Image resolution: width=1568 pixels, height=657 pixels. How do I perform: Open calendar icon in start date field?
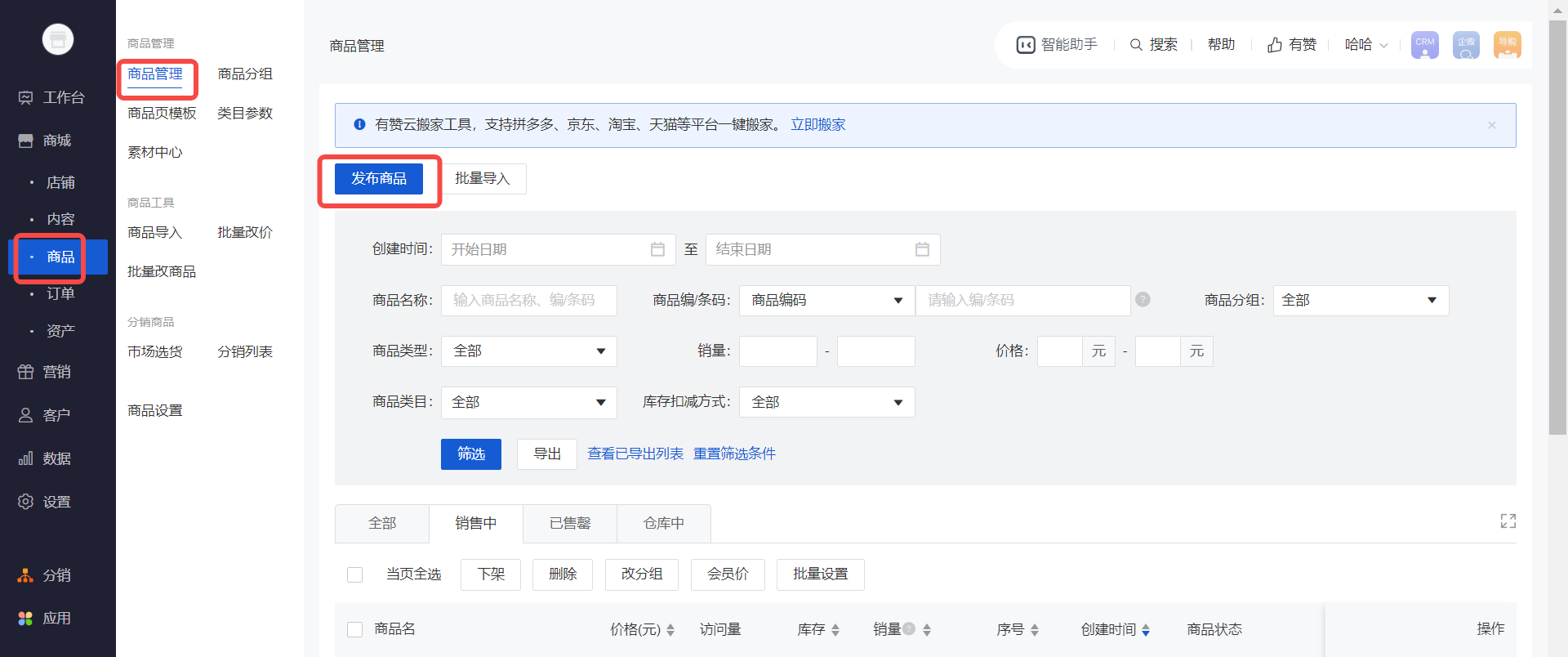(x=657, y=250)
